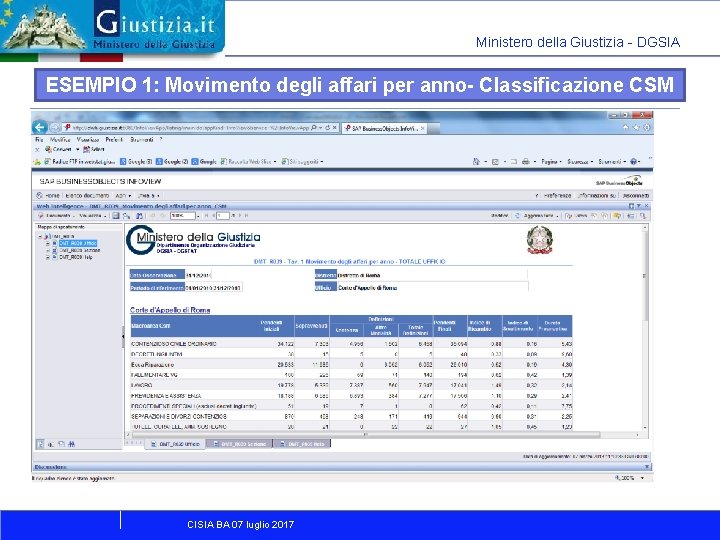
Task: Open the Visualizza dropdown in report toolbar
Action: [93, 215]
